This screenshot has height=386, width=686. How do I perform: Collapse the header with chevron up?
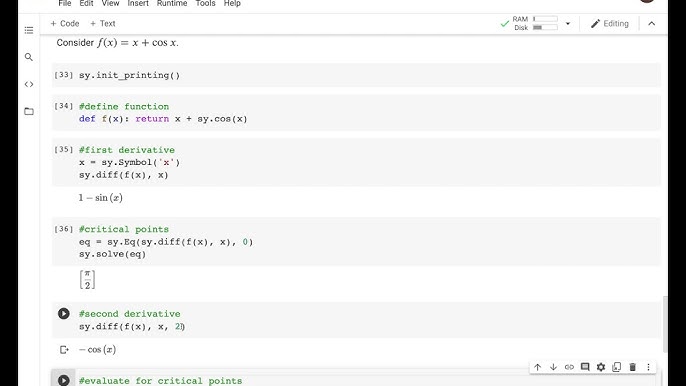pyautogui.click(x=651, y=24)
